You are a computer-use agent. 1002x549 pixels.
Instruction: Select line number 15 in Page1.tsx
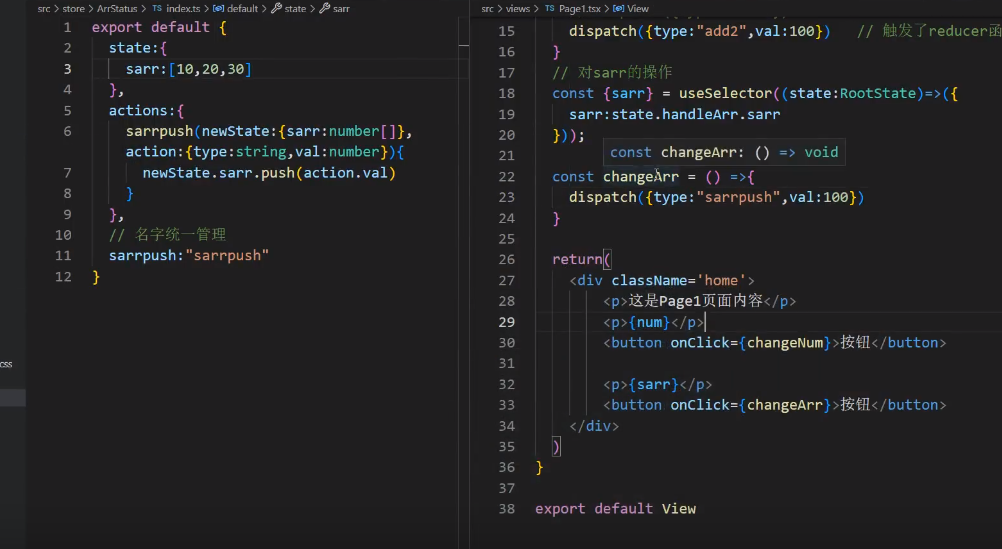click(x=507, y=31)
